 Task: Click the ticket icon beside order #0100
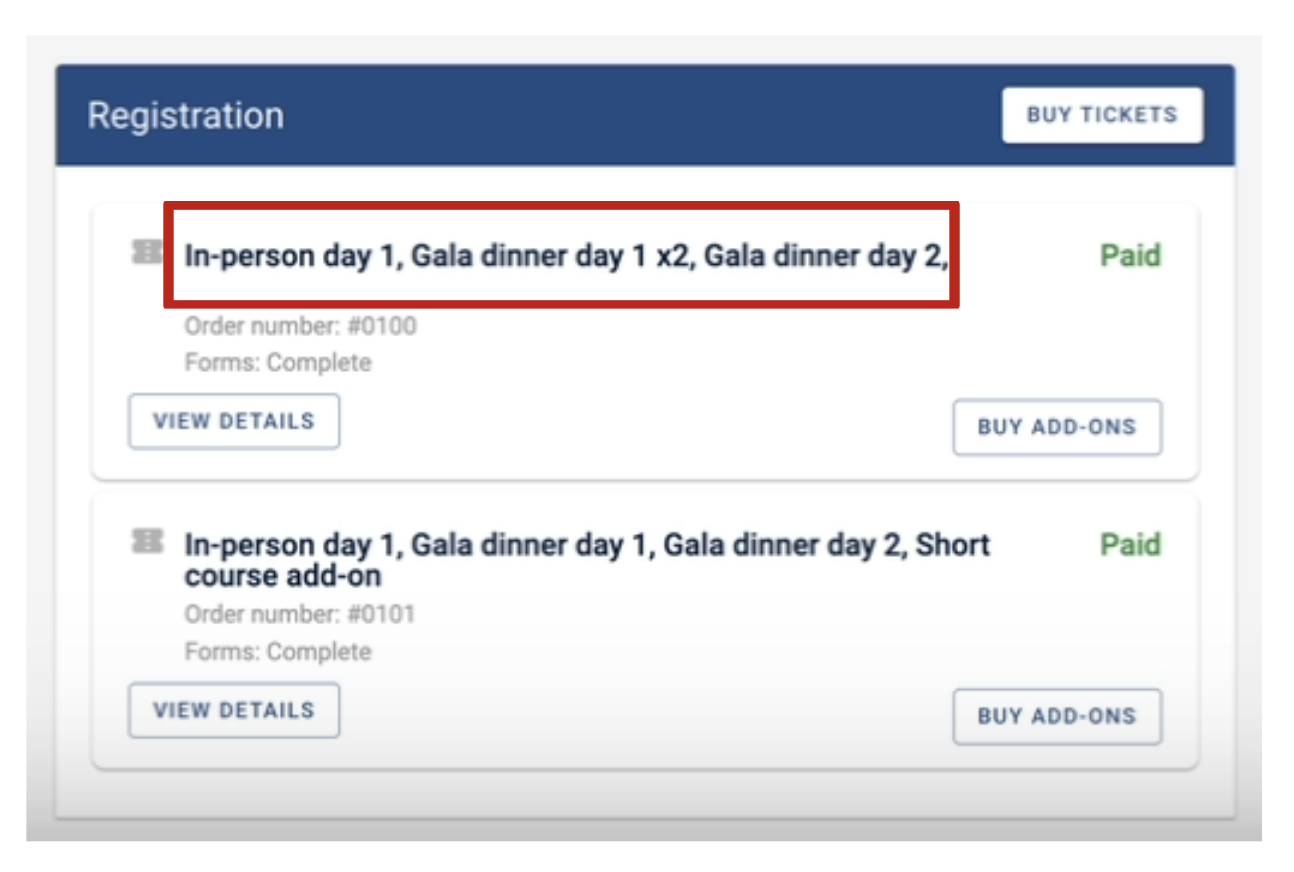pos(147,253)
